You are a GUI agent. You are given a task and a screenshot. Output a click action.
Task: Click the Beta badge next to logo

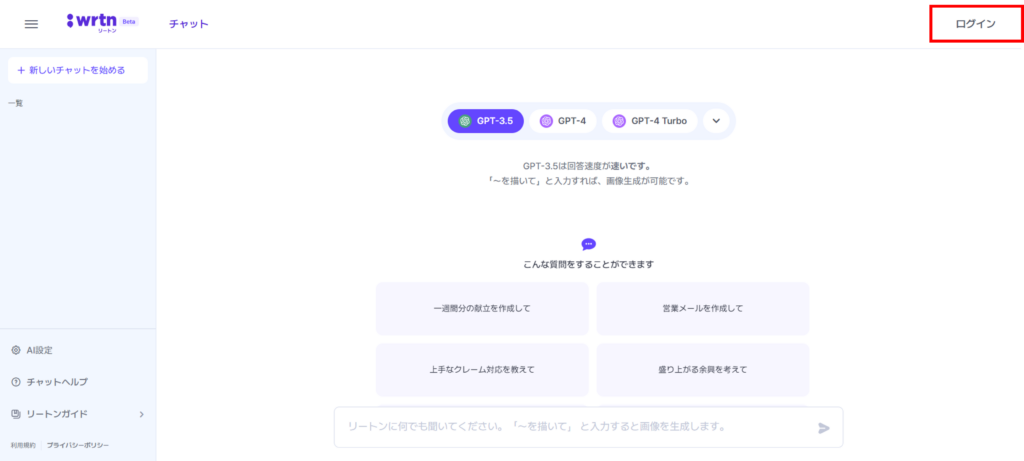coord(129,21)
